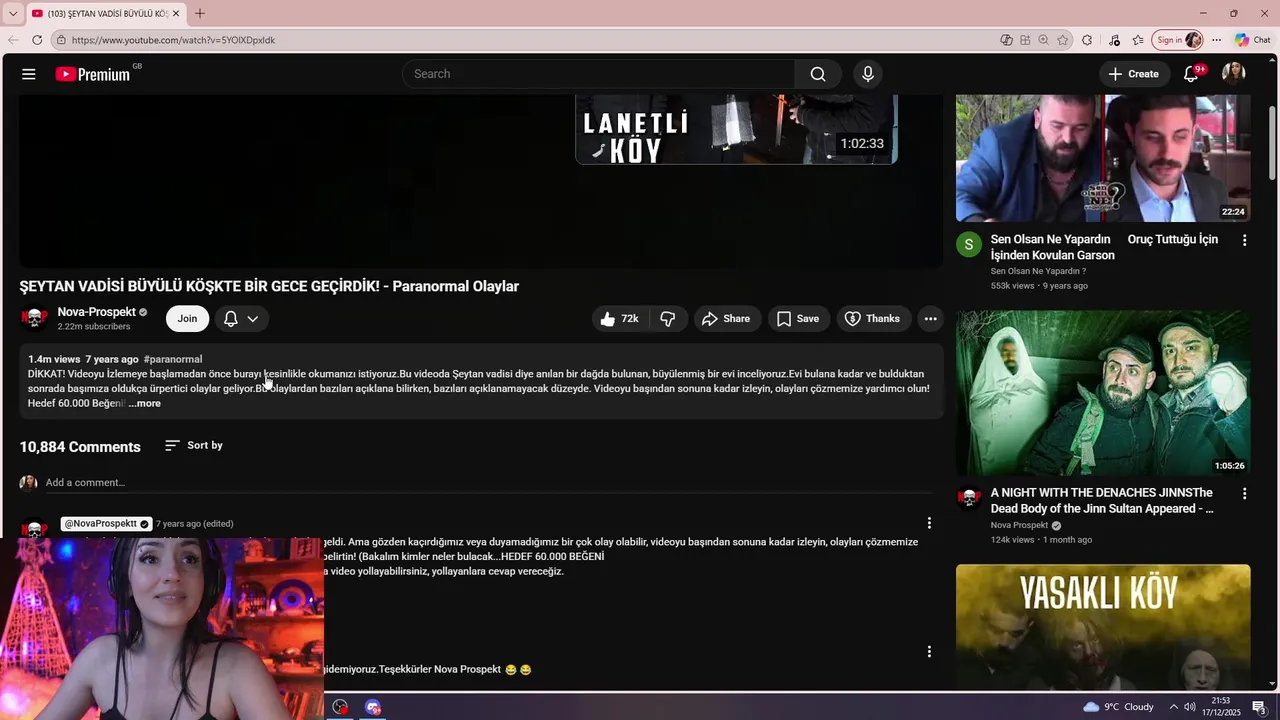Reload the page in browser
Viewport: 1280px width, 720px height.
(37, 40)
